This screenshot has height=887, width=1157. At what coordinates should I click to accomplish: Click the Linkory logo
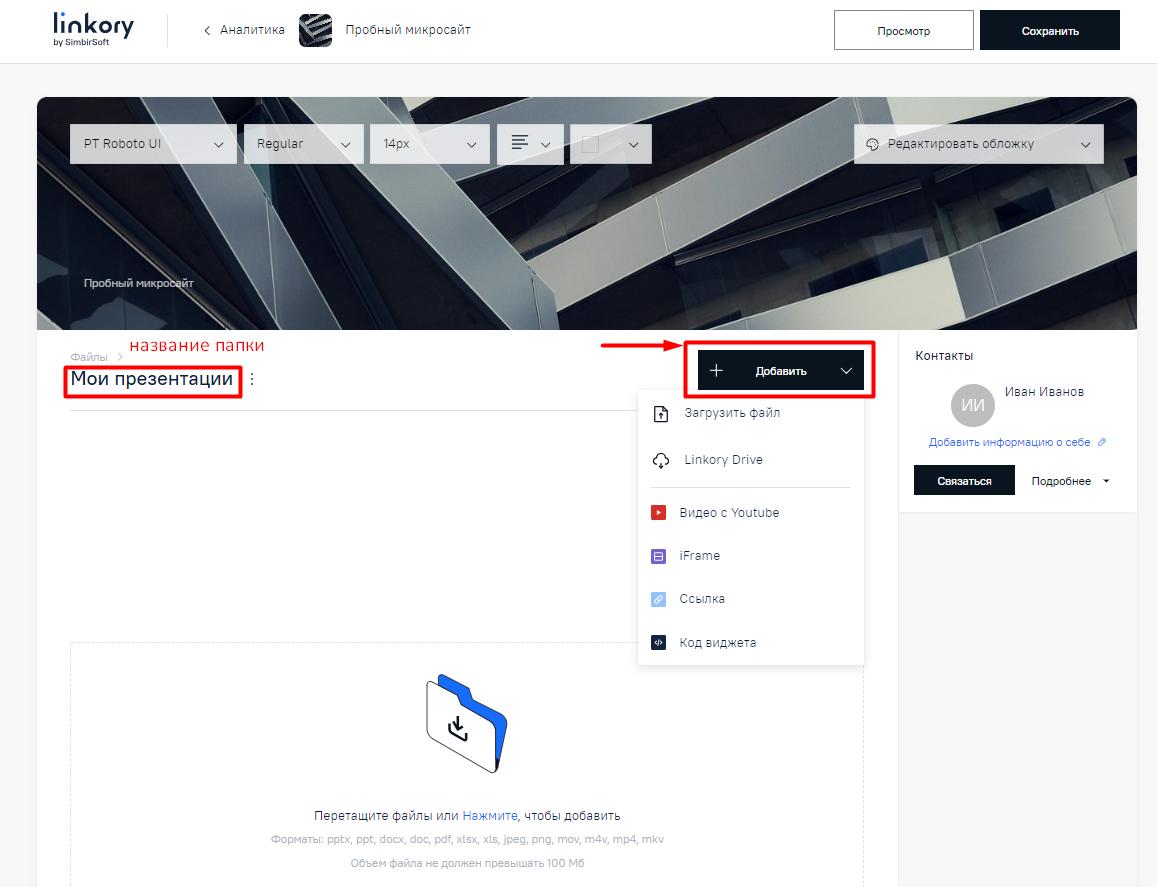coord(92,30)
